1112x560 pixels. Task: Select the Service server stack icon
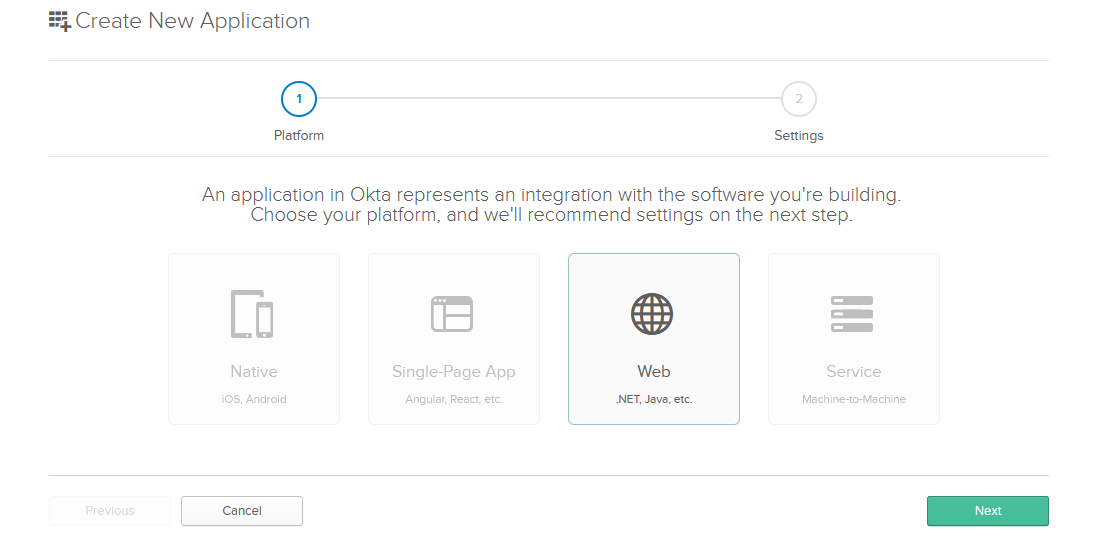click(x=852, y=314)
